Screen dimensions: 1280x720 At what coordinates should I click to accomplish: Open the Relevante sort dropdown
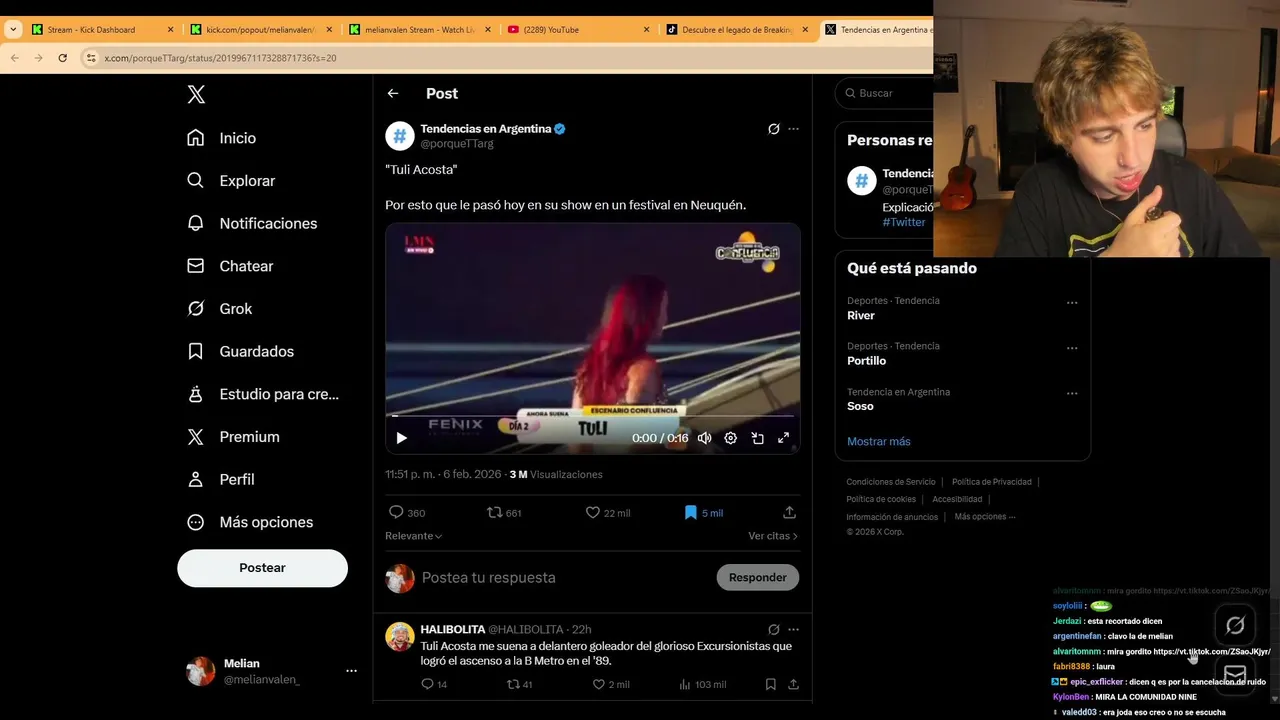pyautogui.click(x=414, y=536)
